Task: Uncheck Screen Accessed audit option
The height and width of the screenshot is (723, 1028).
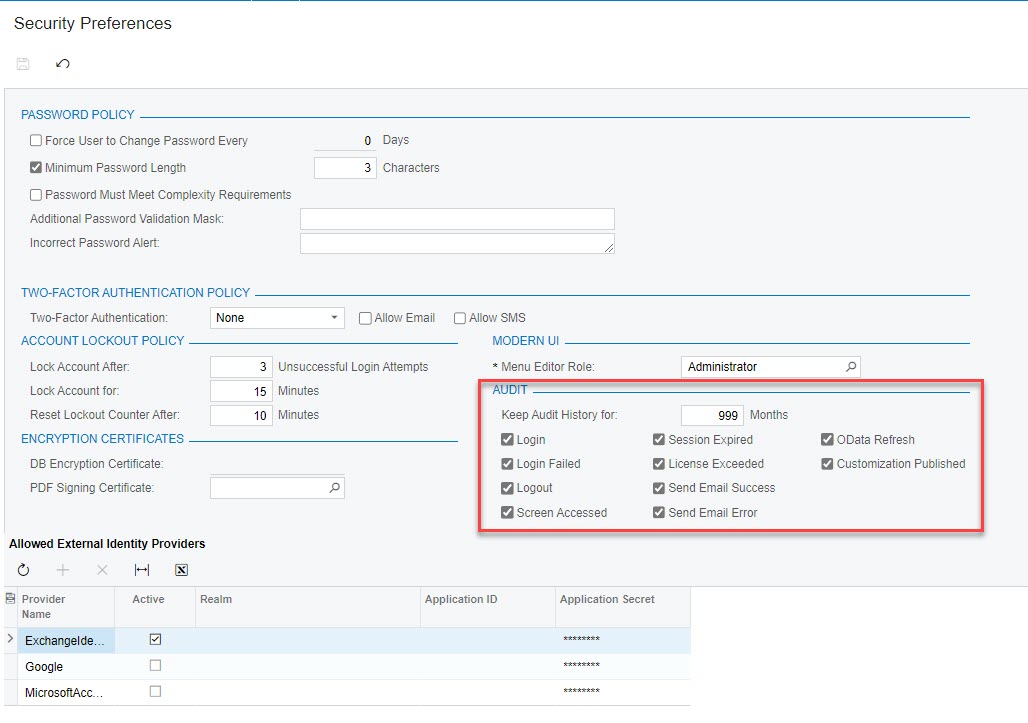Action: 507,513
